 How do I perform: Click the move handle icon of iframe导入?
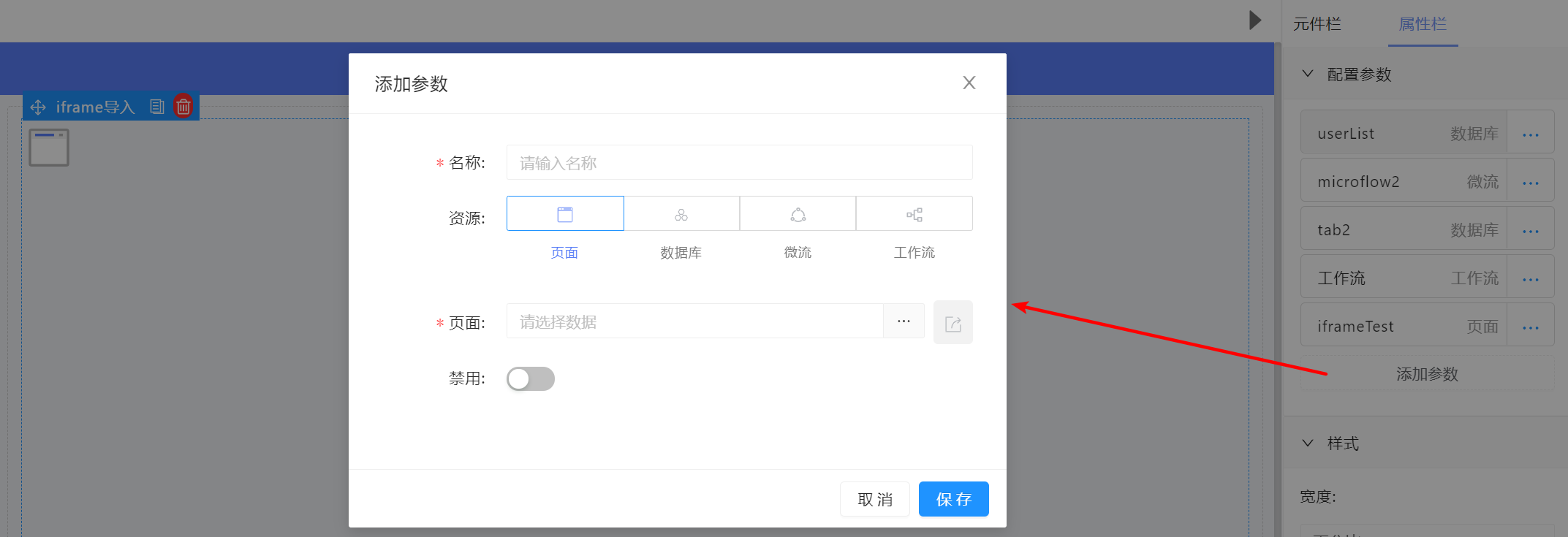click(x=38, y=107)
